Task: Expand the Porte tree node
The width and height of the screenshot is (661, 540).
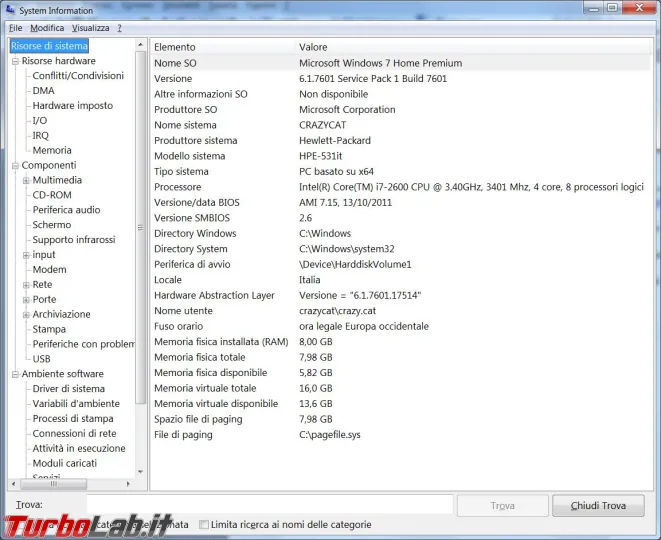Action: coord(26,300)
